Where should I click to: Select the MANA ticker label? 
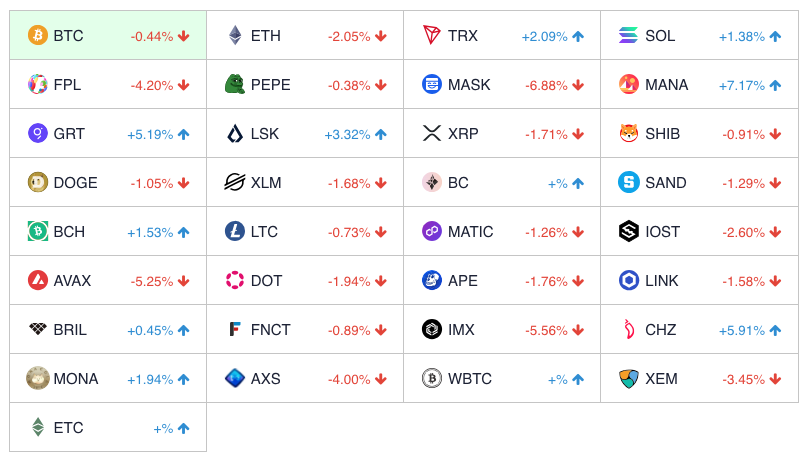click(x=667, y=85)
